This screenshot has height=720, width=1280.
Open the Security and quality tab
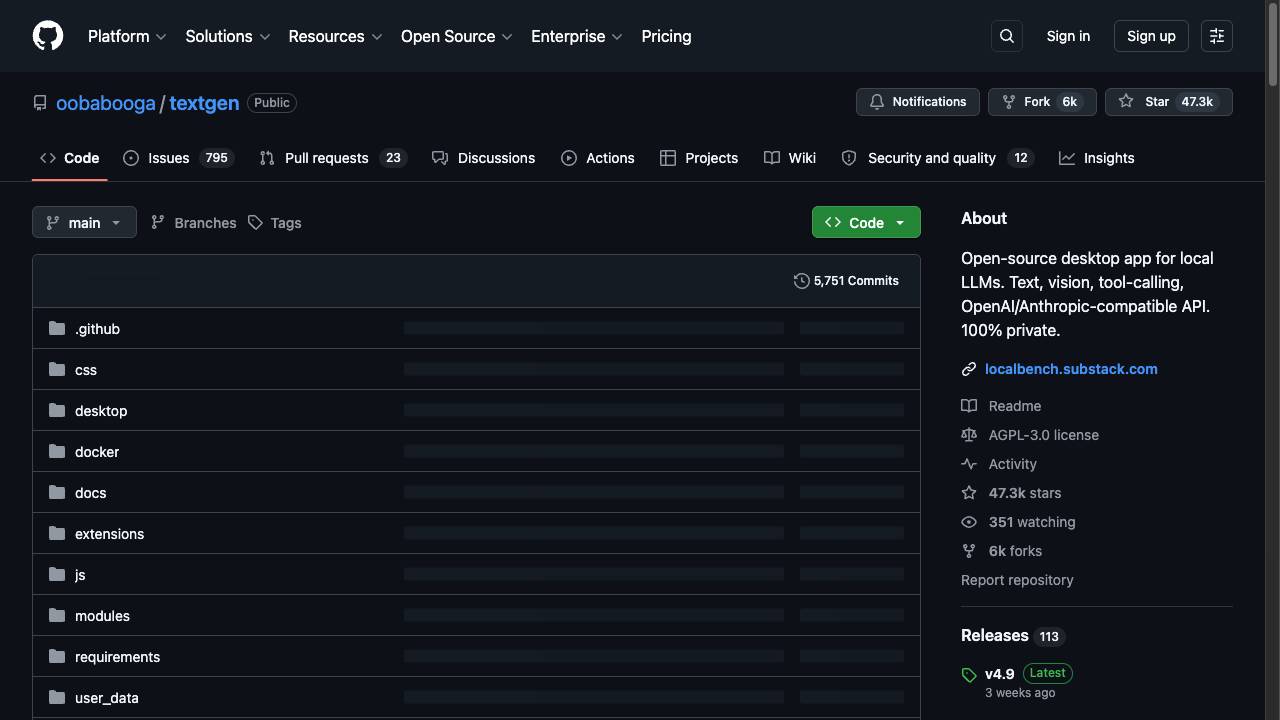point(937,158)
